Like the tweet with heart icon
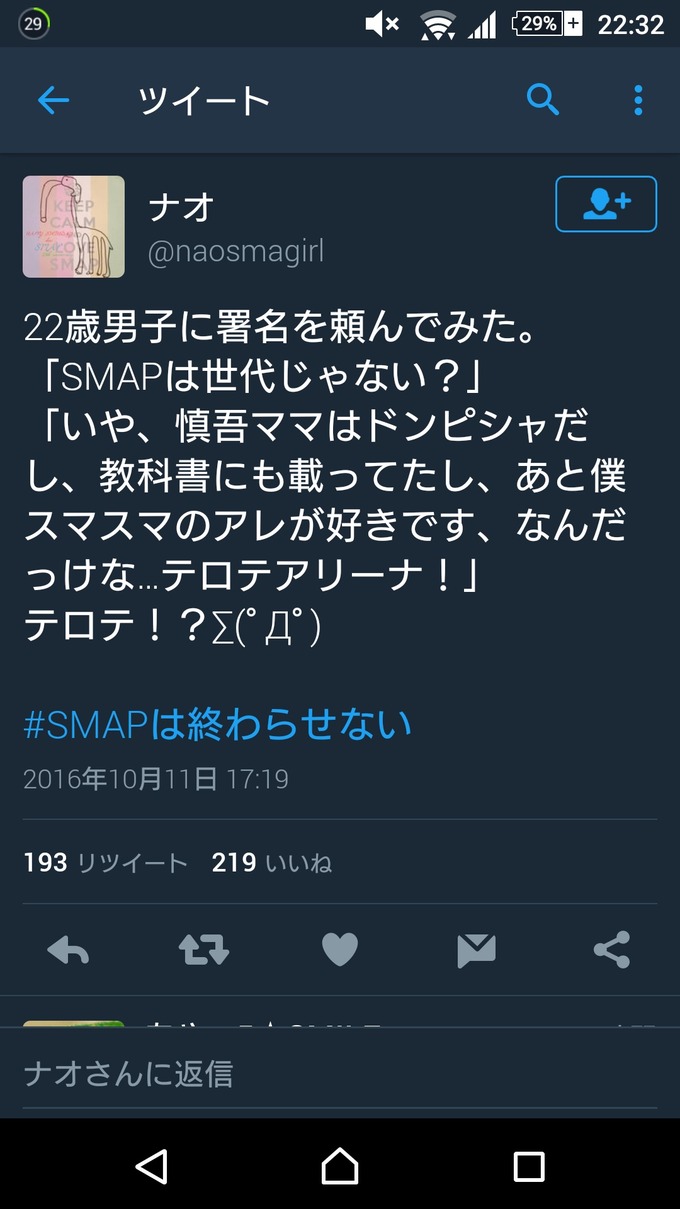This screenshot has width=680, height=1209. [340, 949]
